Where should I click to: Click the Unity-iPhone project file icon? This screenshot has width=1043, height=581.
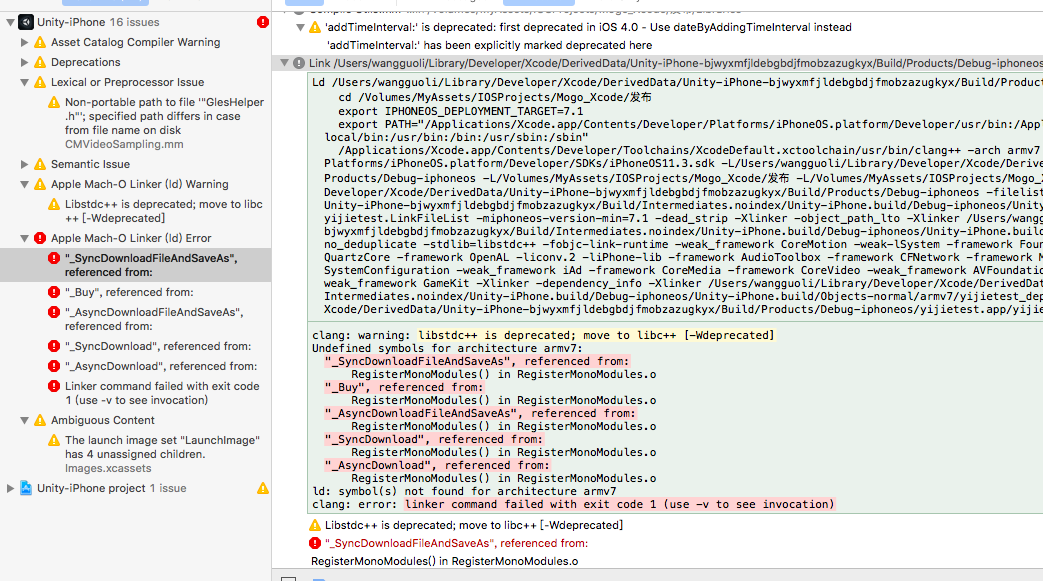pyautogui.click(x=26, y=488)
